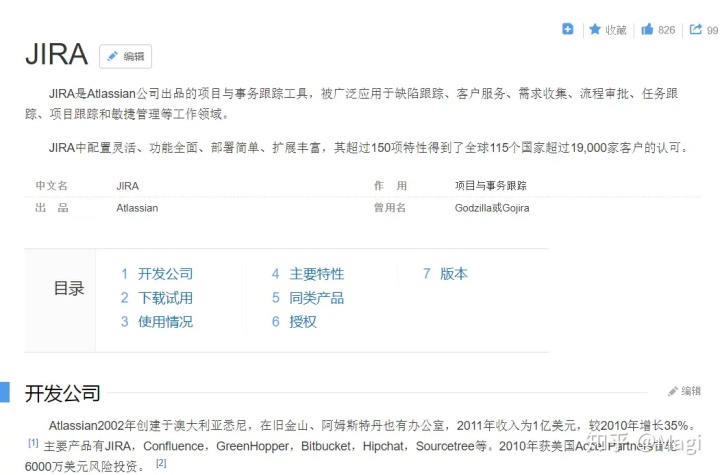Screen dimensions: 720x475
Task: Click the intro paragraph starting JIRA是Atlassian
Action: [x=352, y=104]
